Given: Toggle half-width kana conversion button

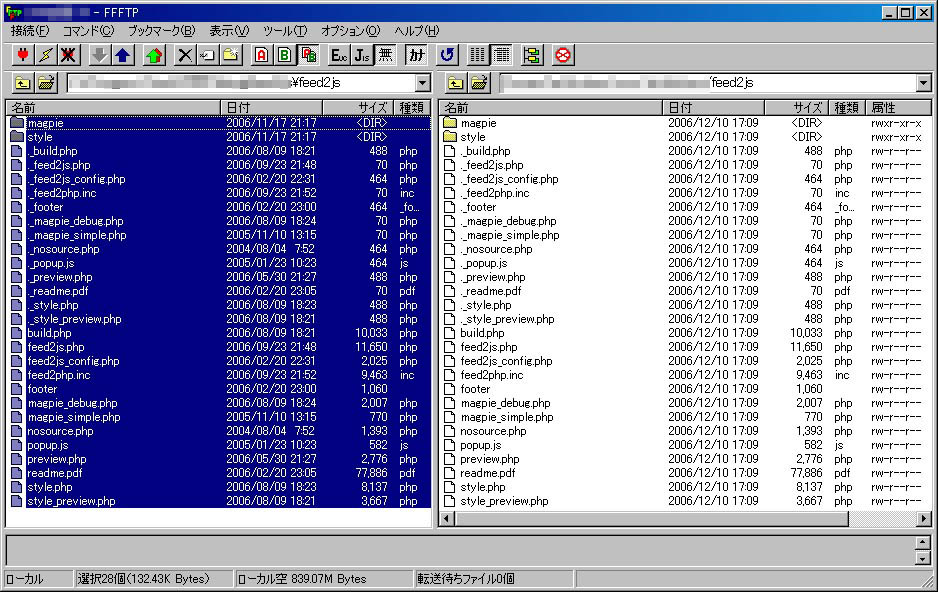Looking at the screenshot, I should click(416, 55).
